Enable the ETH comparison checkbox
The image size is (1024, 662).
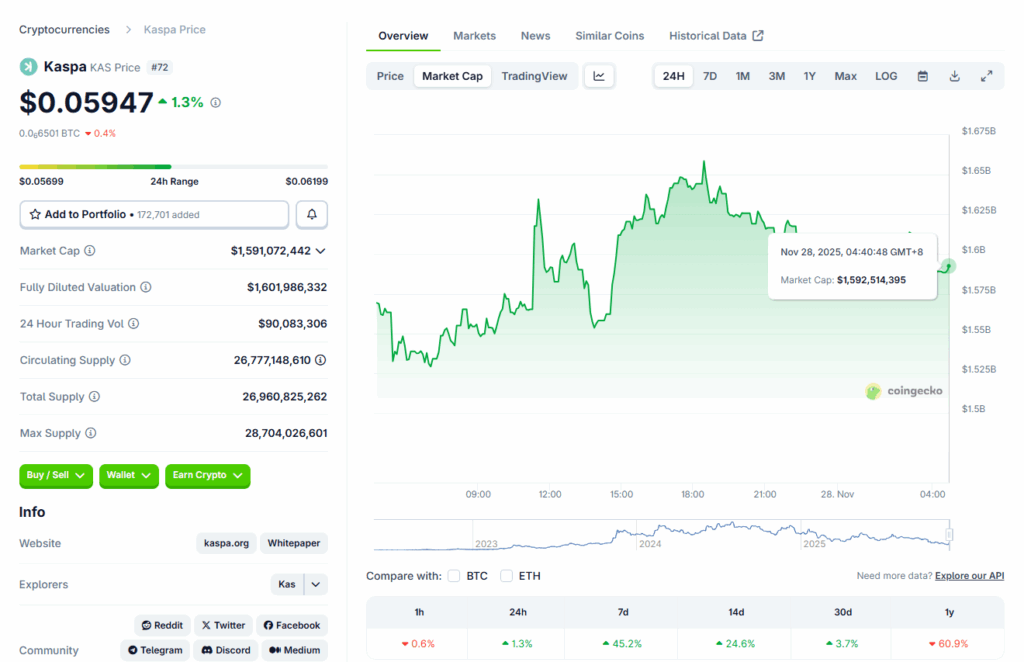pyautogui.click(x=506, y=576)
